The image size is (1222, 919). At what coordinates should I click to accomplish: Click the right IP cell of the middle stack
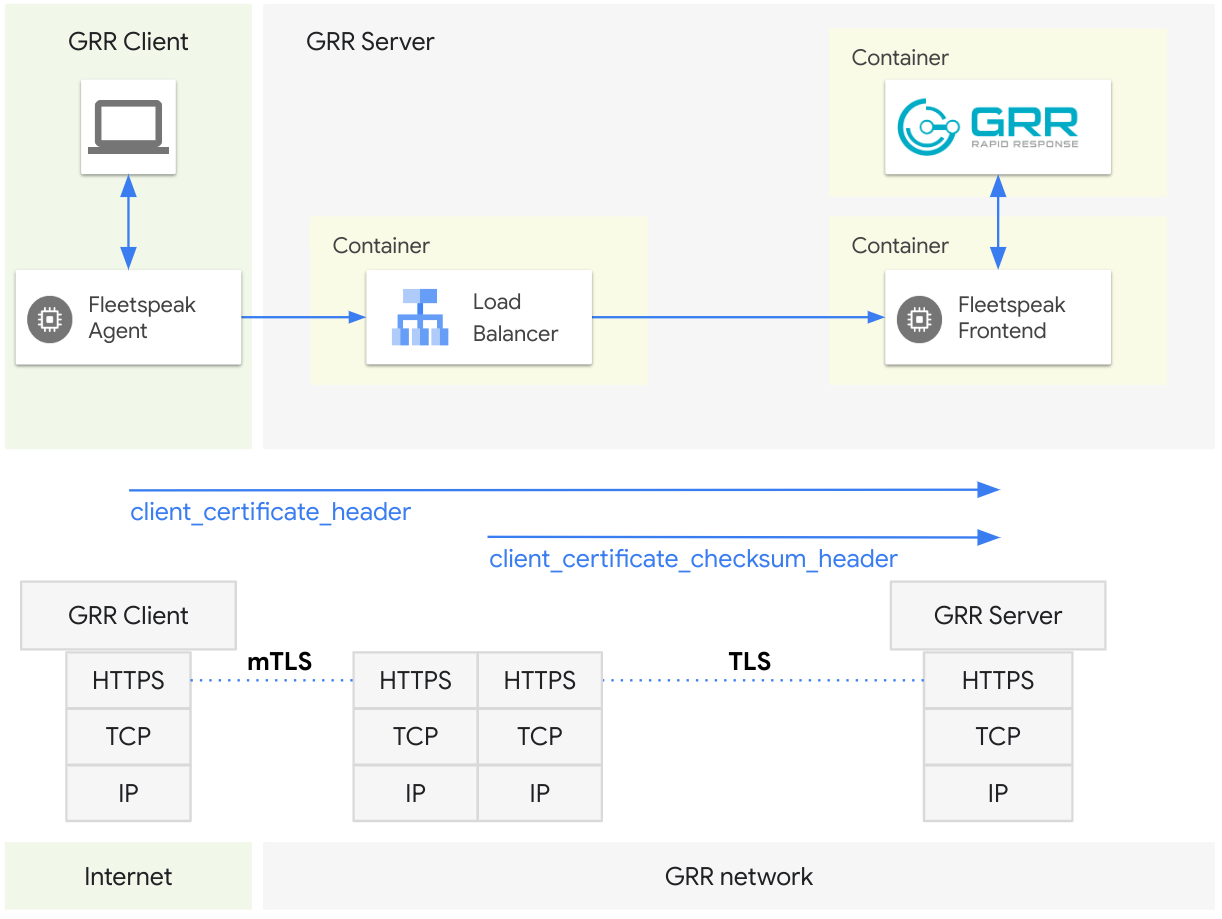[540, 794]
